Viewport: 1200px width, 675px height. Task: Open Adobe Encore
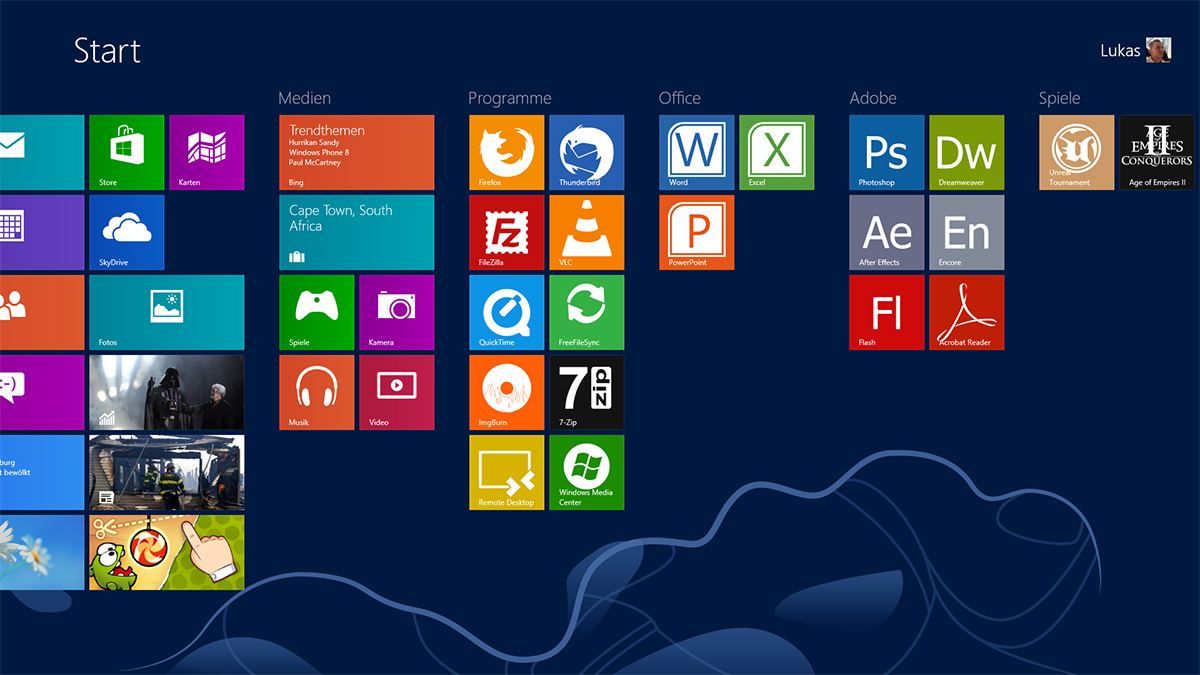[966, 232]
